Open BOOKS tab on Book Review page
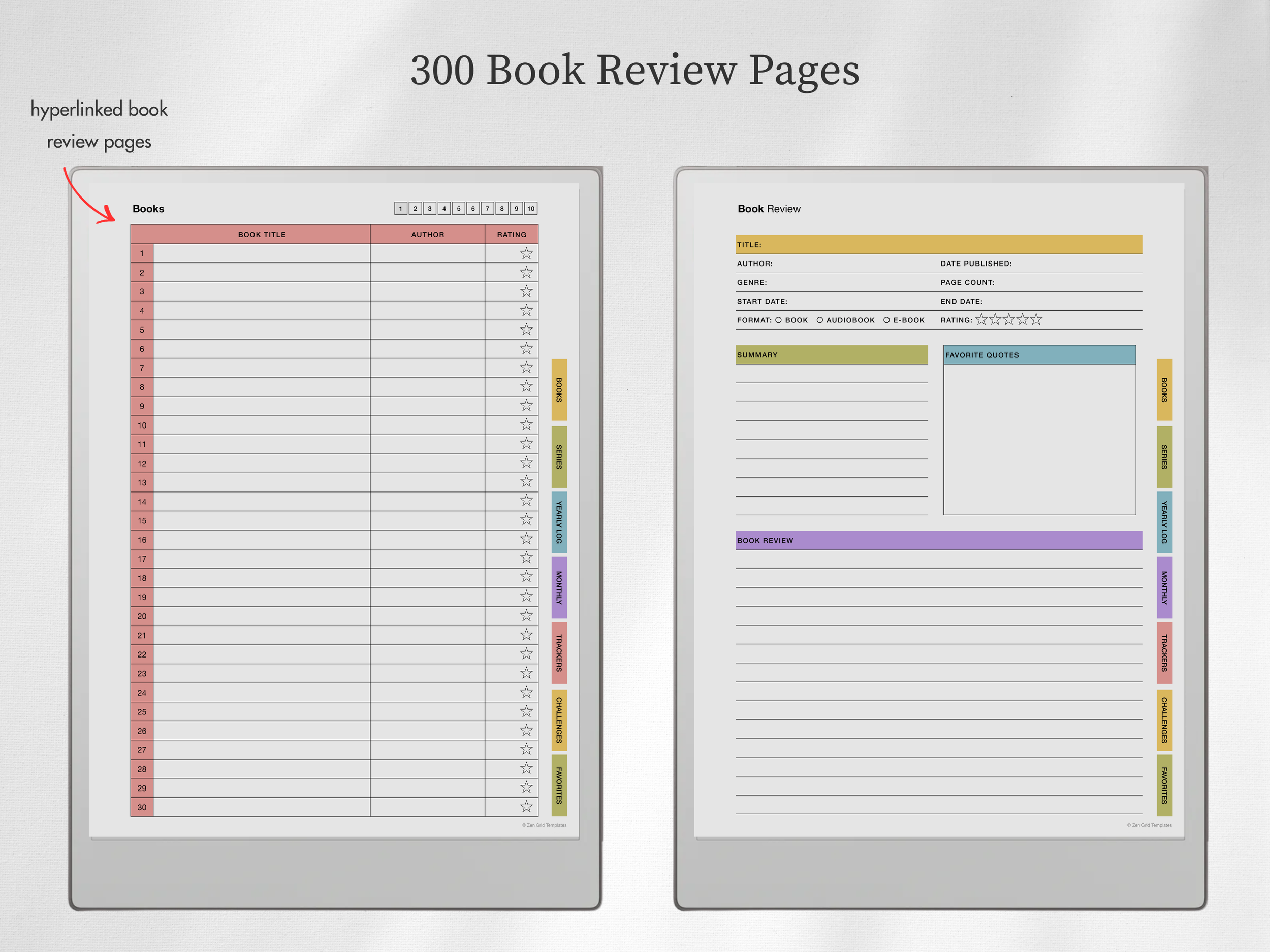 point(1164,389)
